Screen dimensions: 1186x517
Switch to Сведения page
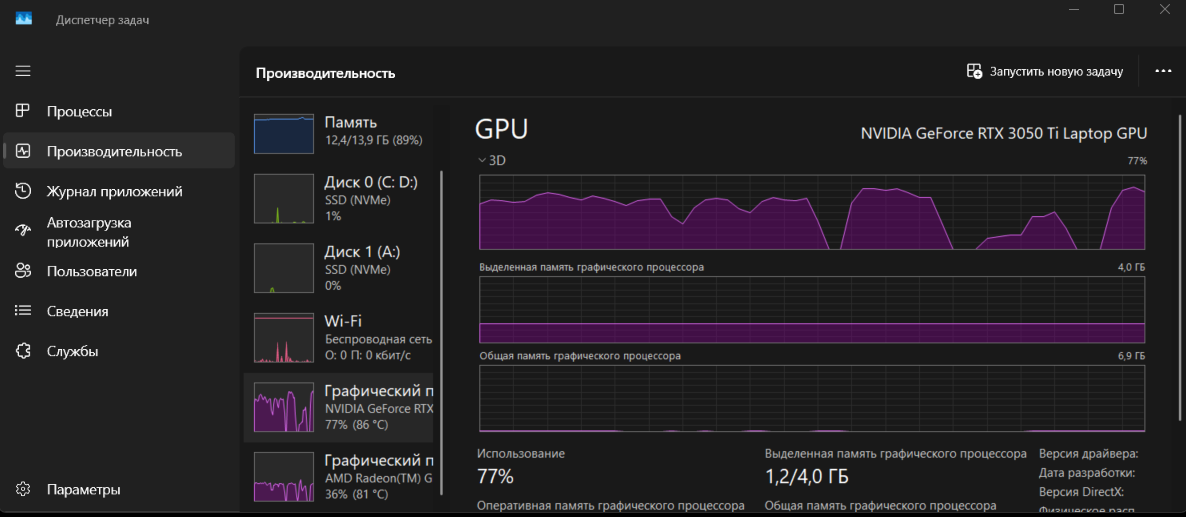pyautogui.click(x=119, y=311)
